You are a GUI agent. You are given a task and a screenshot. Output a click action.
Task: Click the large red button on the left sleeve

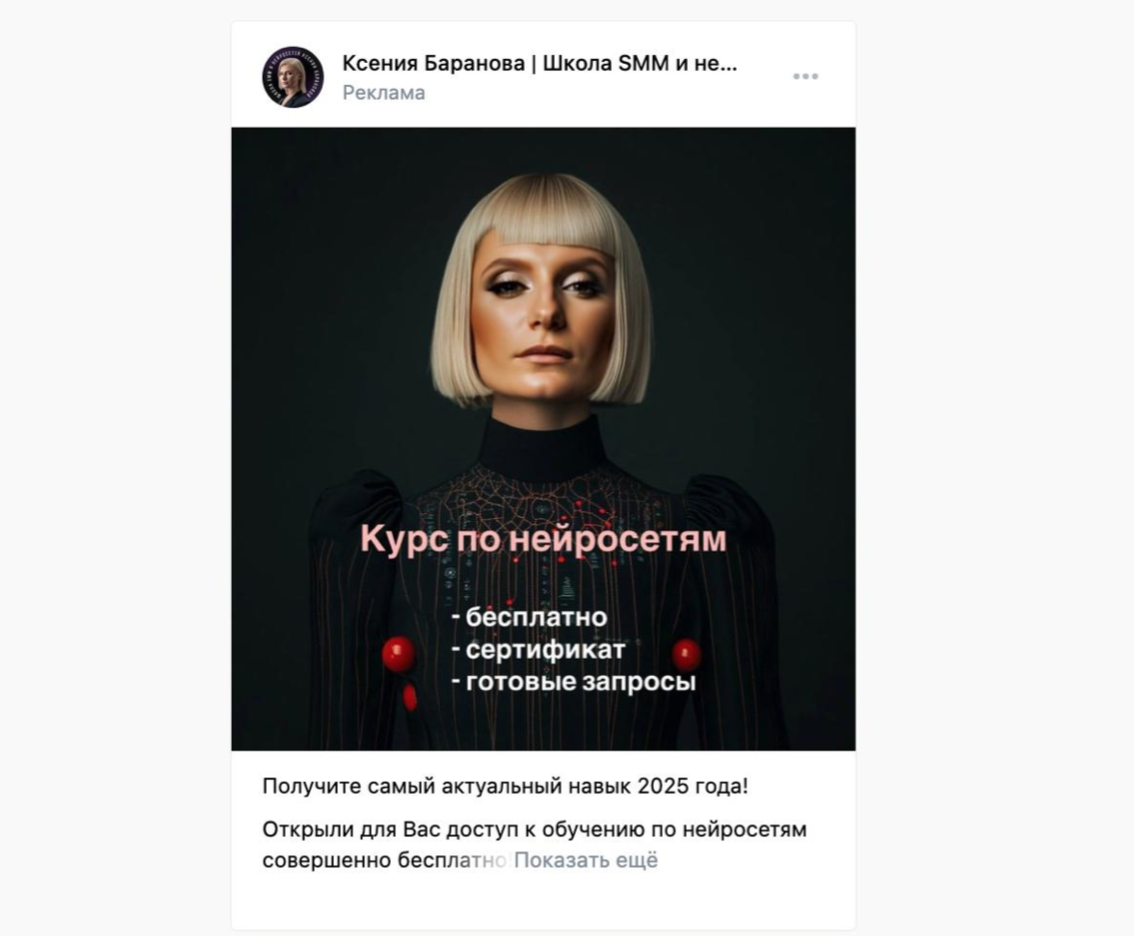tap(398, 655)
